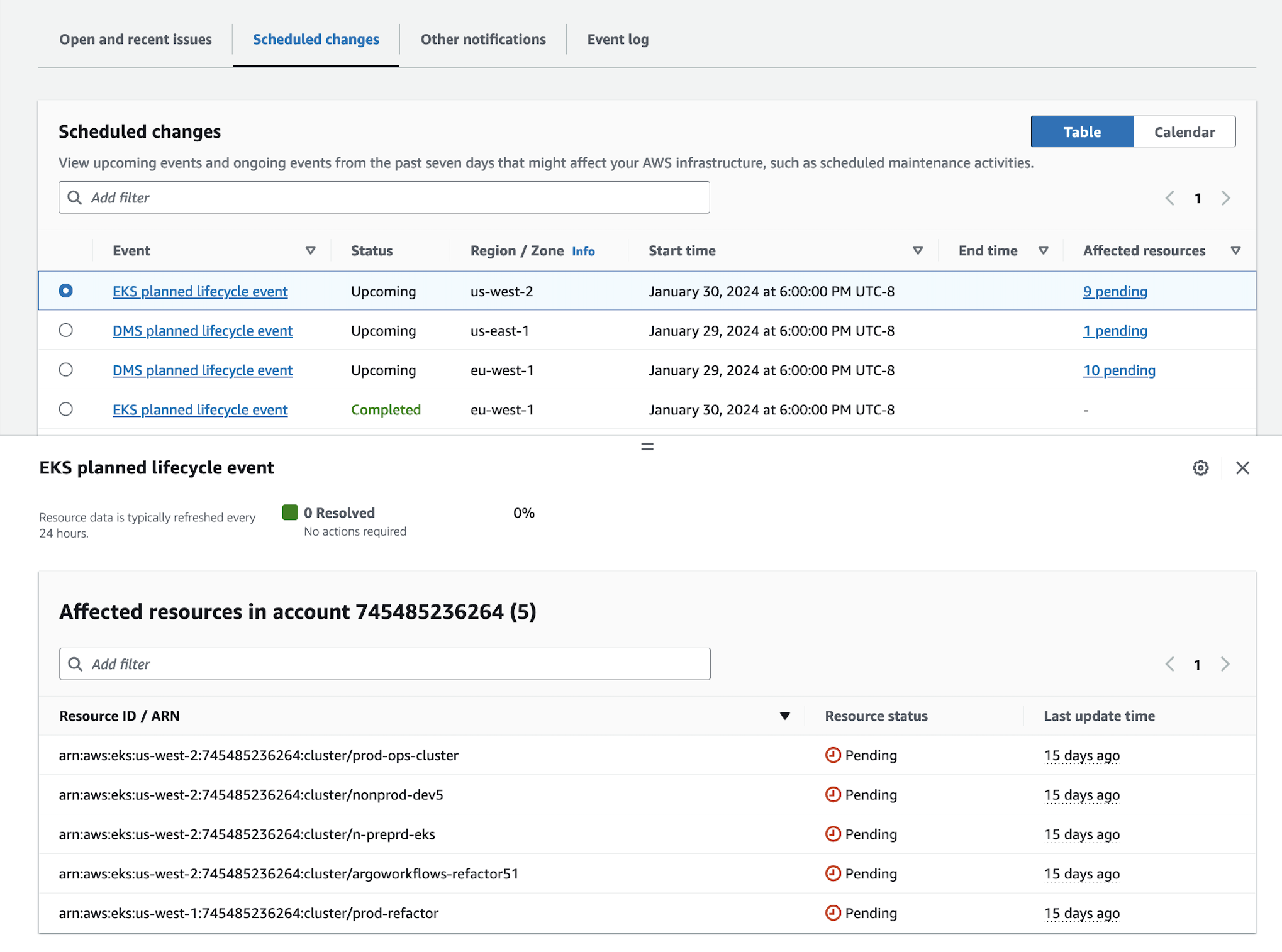1282x952 pixels.
Task: Click Pending status icon for prod-ops-cluster
Action: (833, 755)
